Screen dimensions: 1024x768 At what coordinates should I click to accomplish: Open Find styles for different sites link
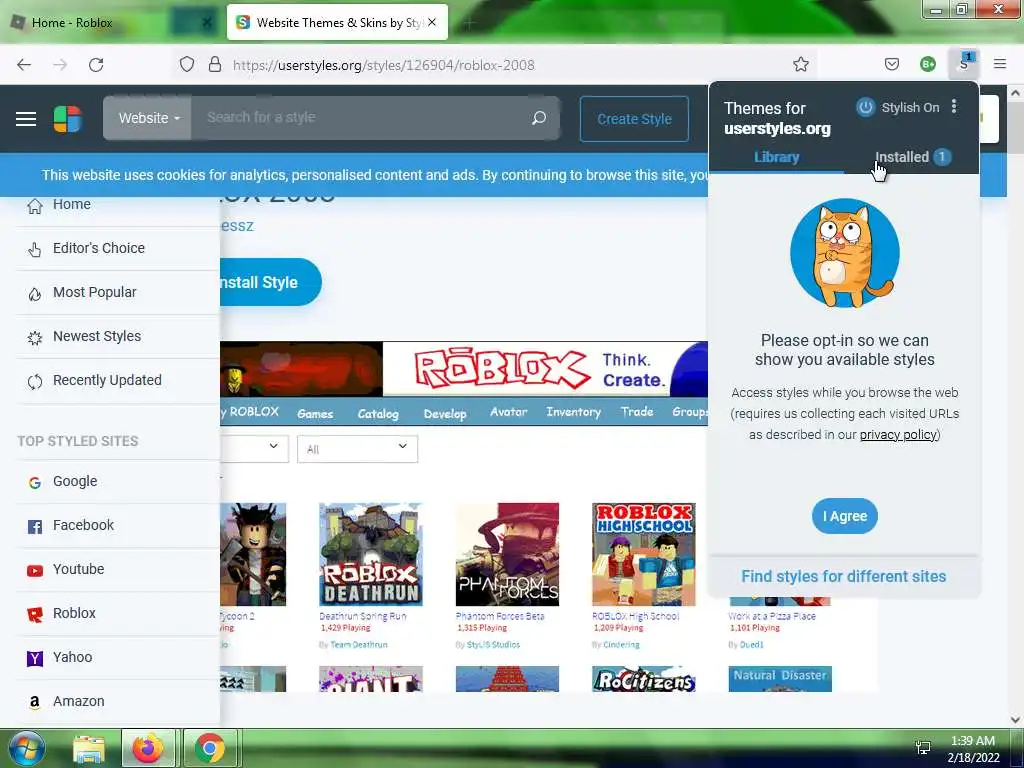(844, 577)
